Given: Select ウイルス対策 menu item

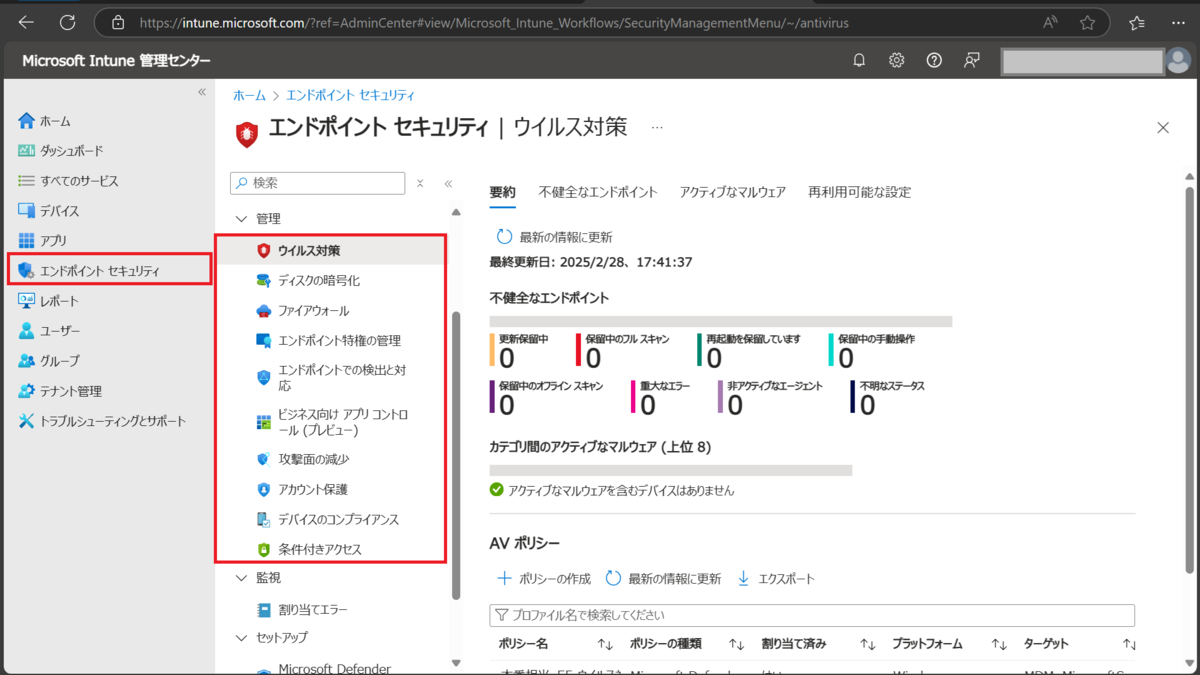Looking at the screenshot, I should 332,250.
